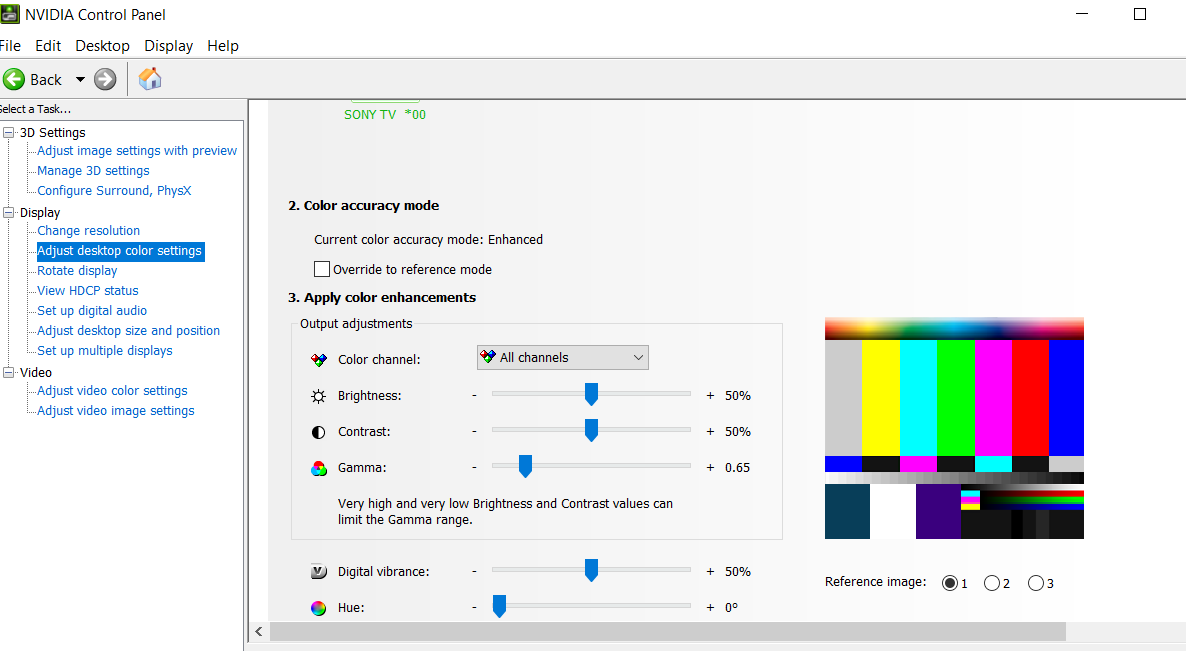Select Adjust desktop color settings item
Viewport: 1186px width, 651px height.
pos(120,251)
